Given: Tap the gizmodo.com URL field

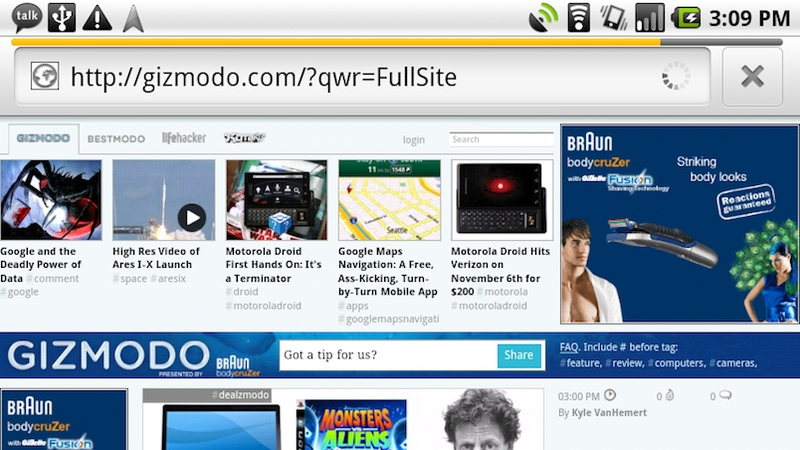Looking at the screenshot, I should point(362,77).
